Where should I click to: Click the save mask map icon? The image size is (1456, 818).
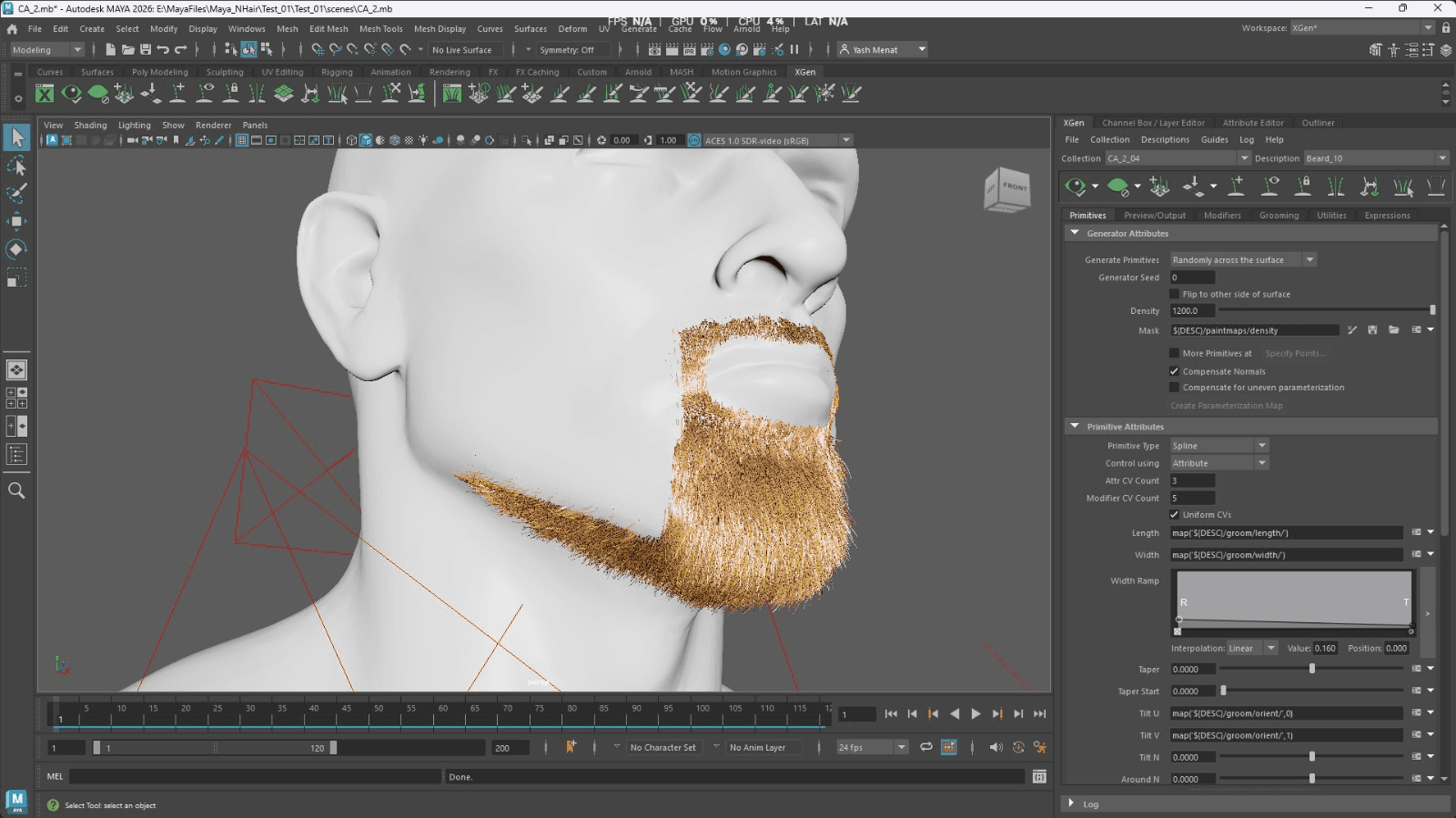coord(1372,330)
